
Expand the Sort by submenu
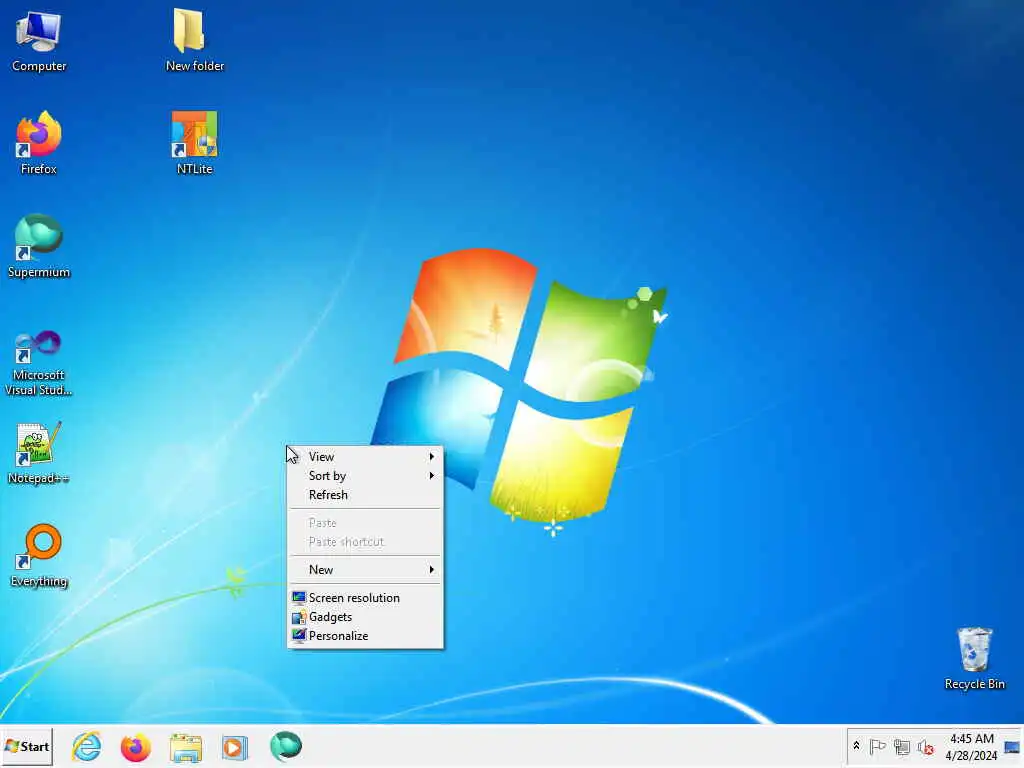coord(365,475)
